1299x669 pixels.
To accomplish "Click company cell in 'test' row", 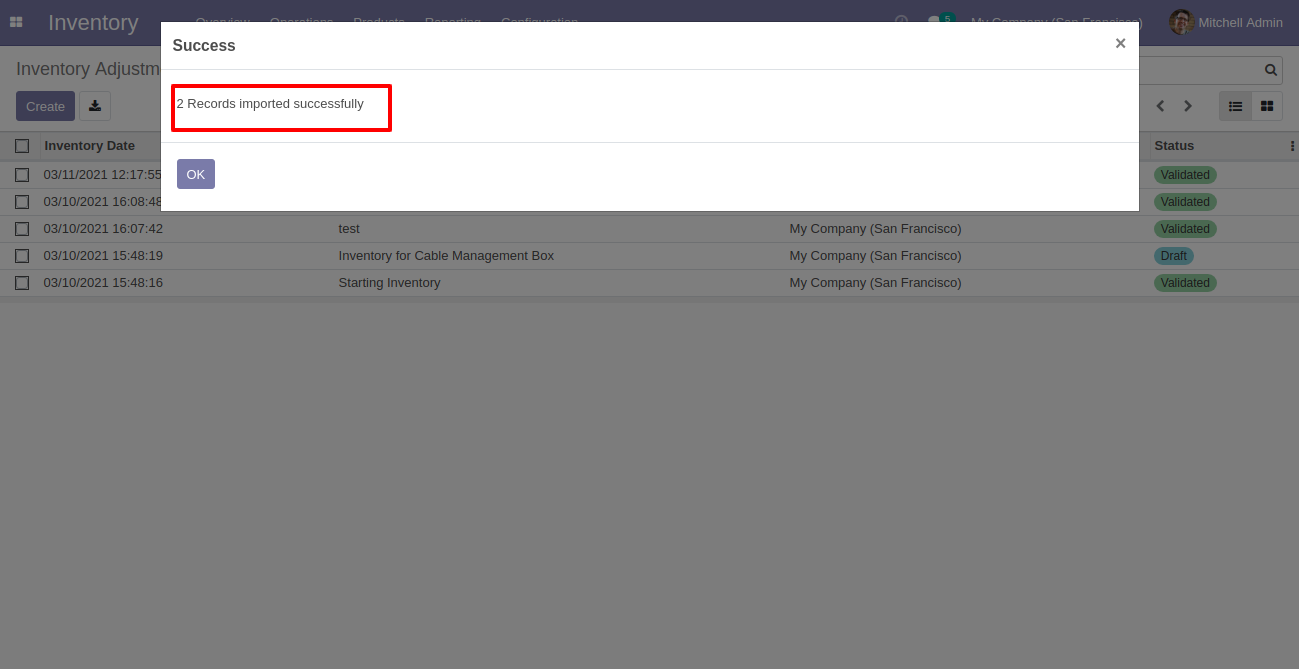I will tap(875, 229).
